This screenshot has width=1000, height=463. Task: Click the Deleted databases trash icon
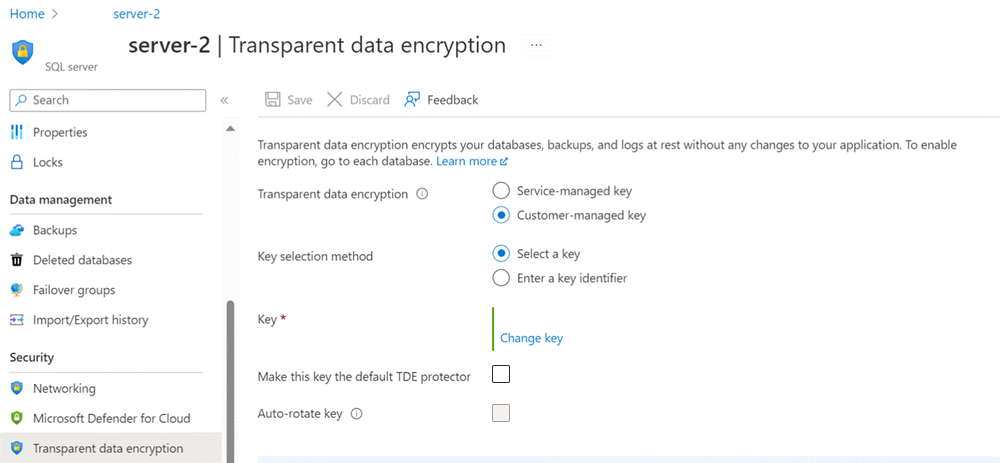pos(16,260)
